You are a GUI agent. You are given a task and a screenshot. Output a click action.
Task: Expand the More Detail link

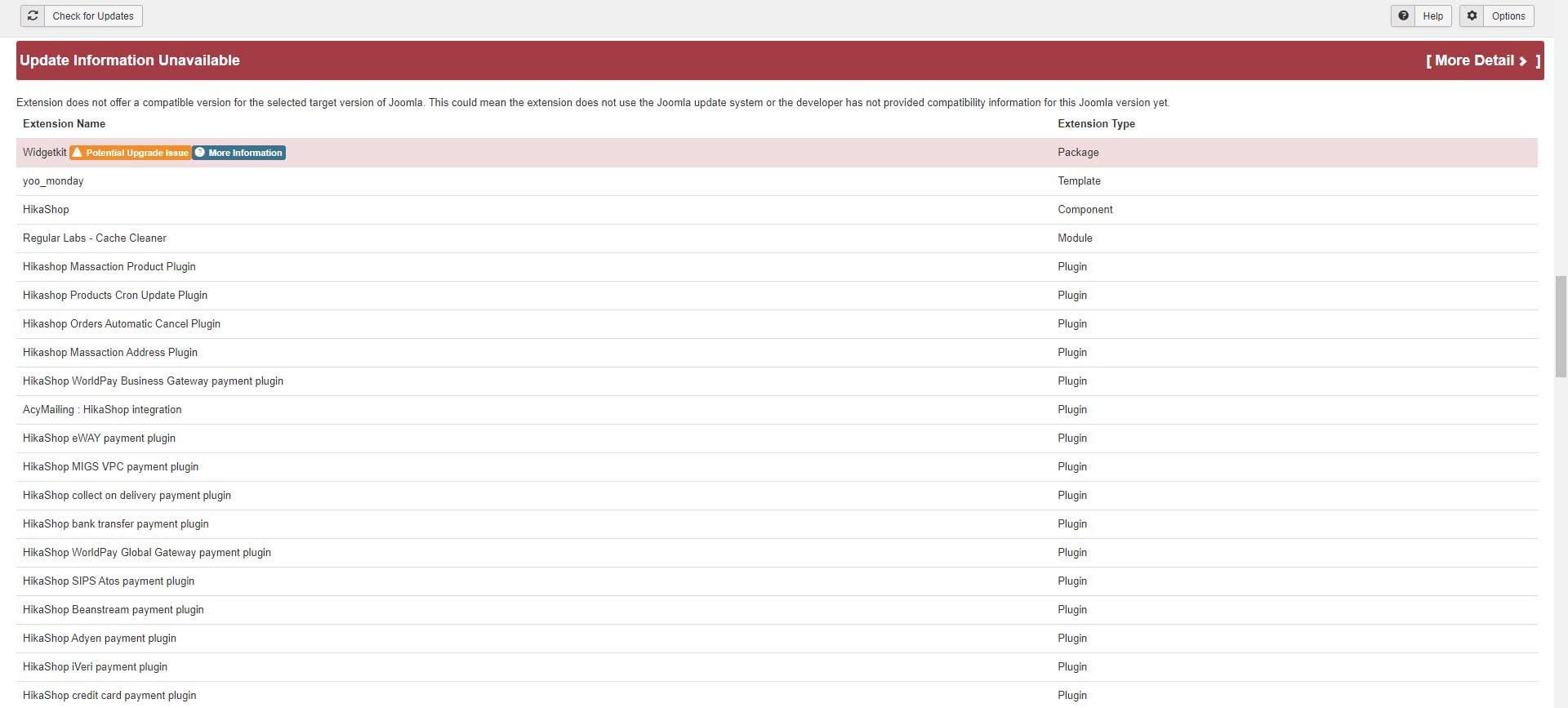coord(1483,60)
